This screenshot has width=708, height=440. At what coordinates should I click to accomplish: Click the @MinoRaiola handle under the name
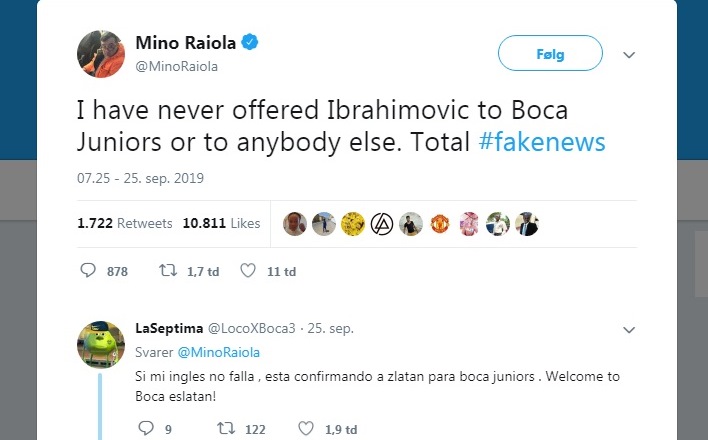pos(176,67)
